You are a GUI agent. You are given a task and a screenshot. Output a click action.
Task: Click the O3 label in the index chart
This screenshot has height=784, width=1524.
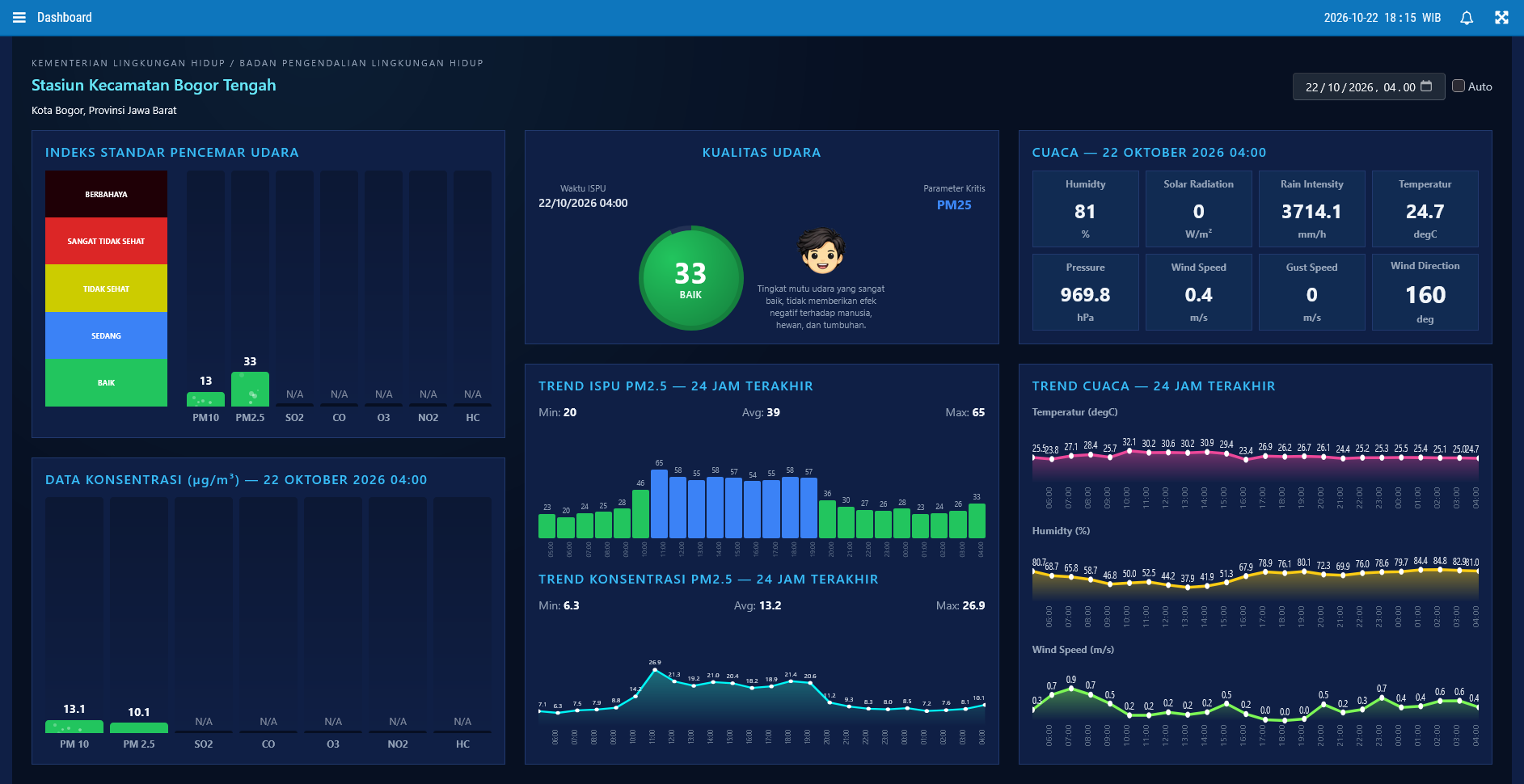383,418
